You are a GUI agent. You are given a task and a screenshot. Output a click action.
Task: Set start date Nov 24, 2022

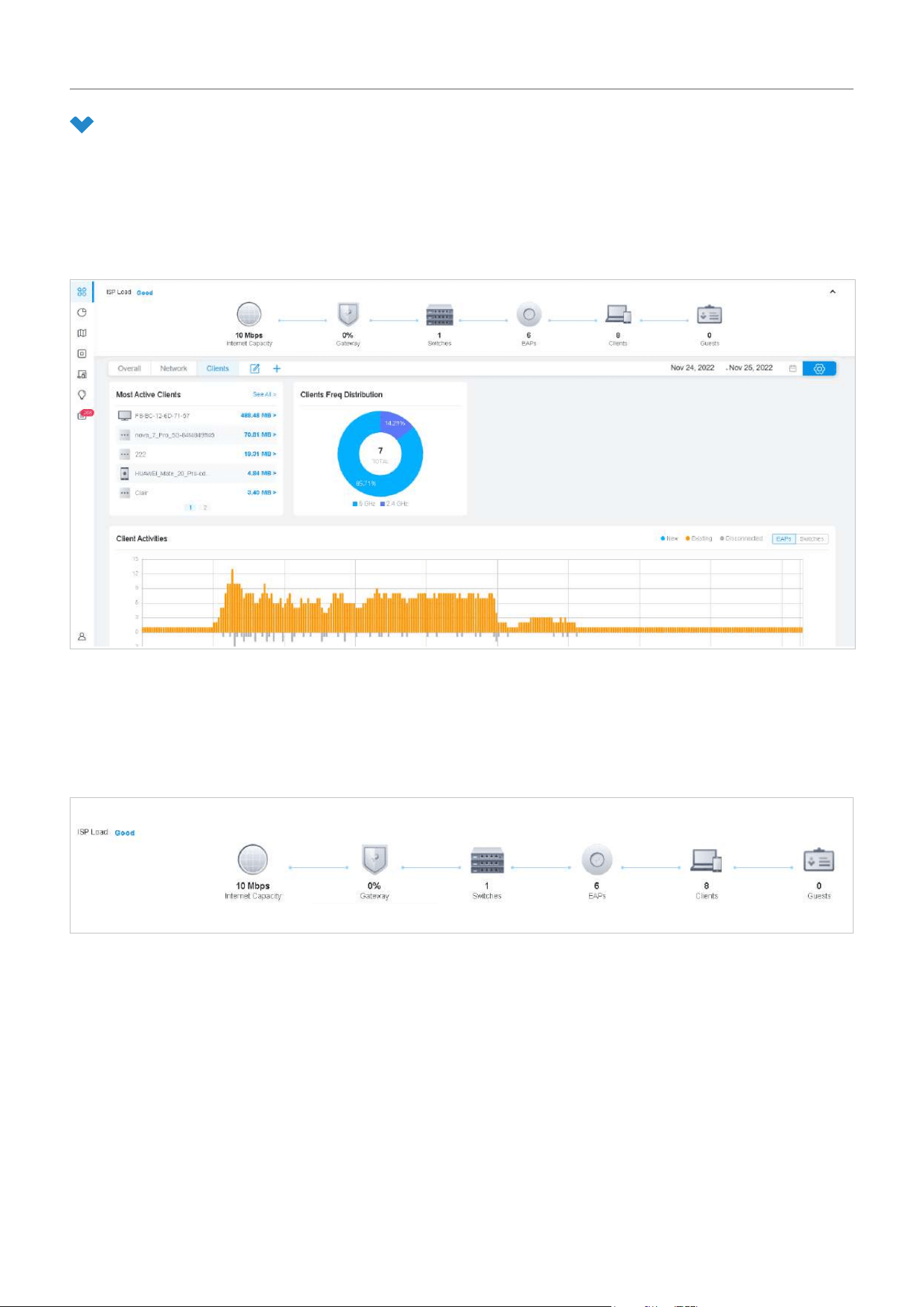pos(692,368)
